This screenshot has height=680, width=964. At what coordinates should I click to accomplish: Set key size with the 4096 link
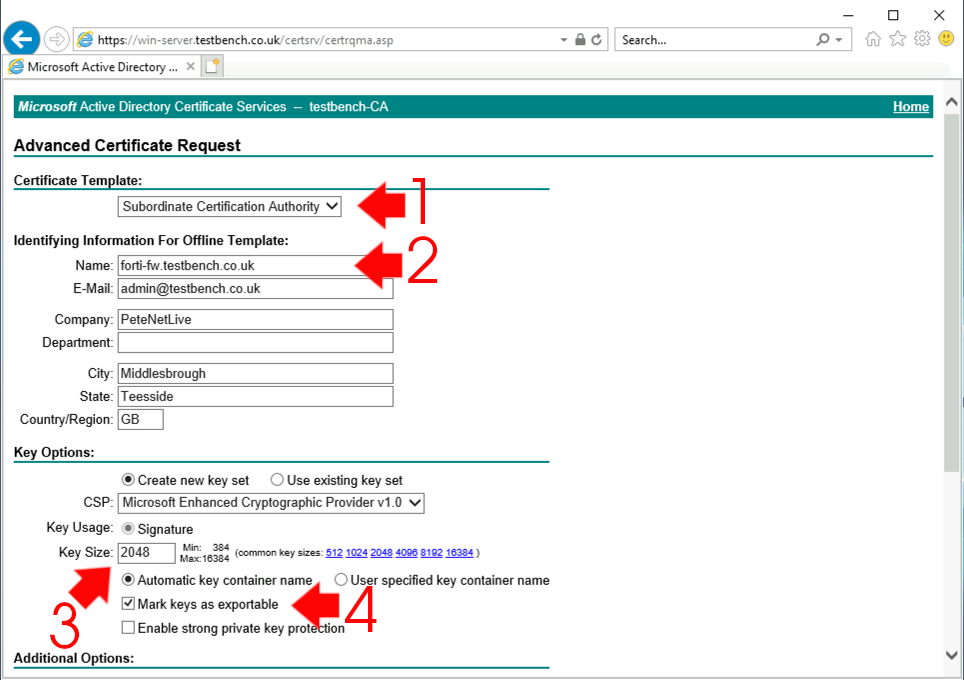pos(406,553)
